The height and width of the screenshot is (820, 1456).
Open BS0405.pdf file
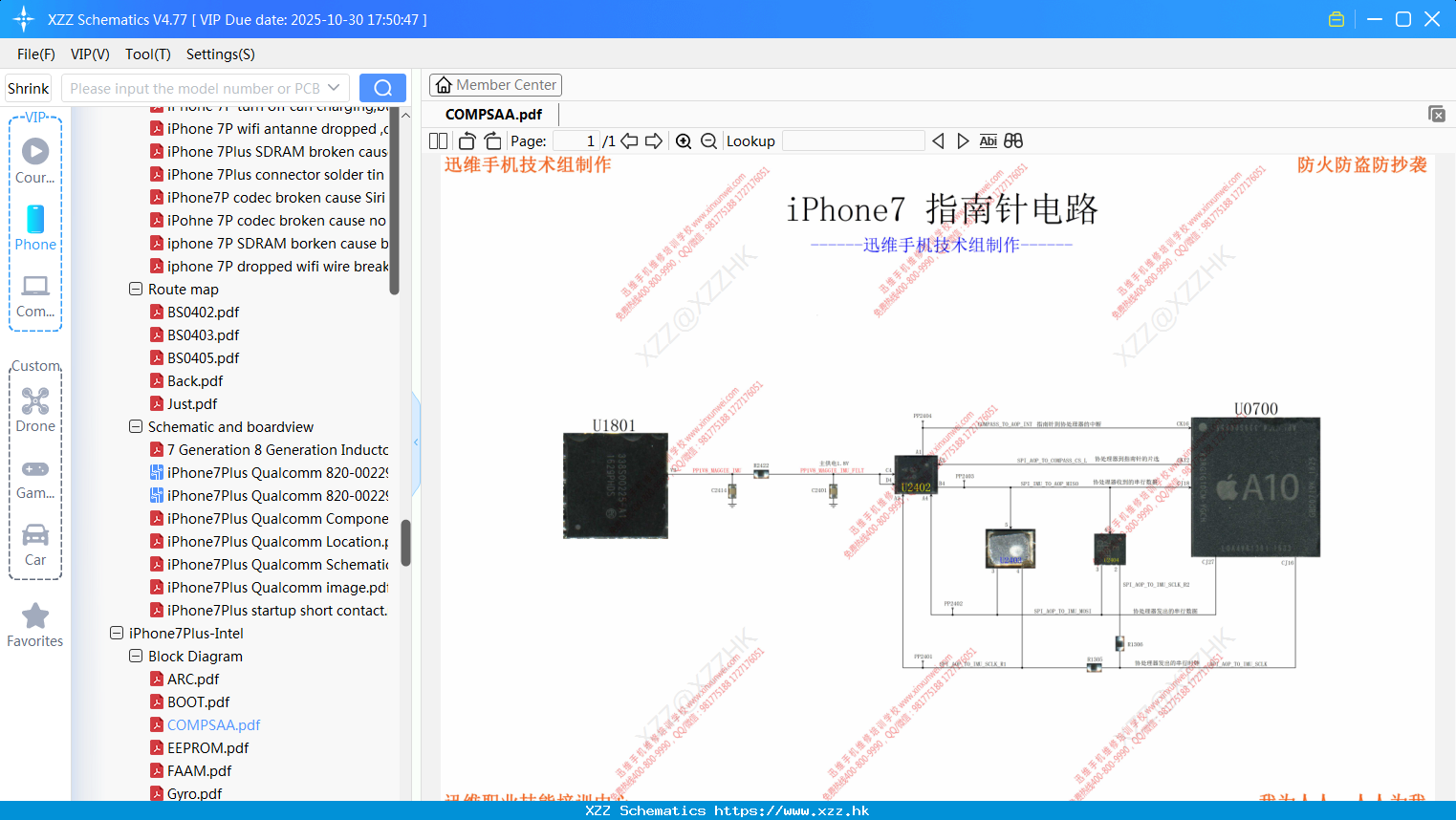(x=203, y=357)
